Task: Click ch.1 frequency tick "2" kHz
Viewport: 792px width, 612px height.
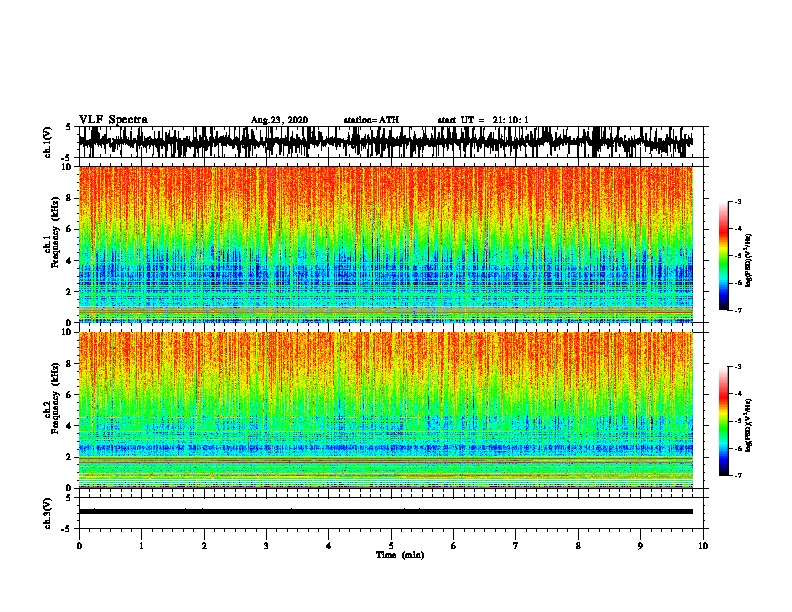Action: pos(70,291)
